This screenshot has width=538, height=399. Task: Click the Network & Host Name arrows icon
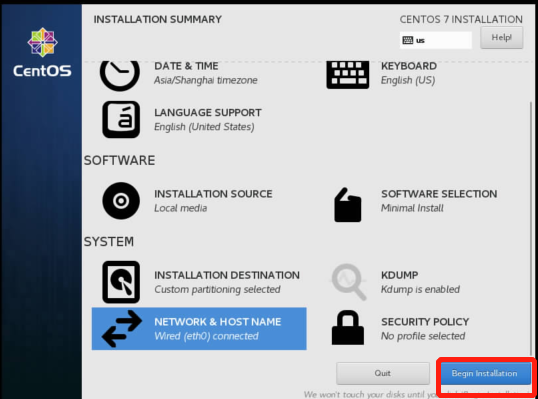pos(121,329)
